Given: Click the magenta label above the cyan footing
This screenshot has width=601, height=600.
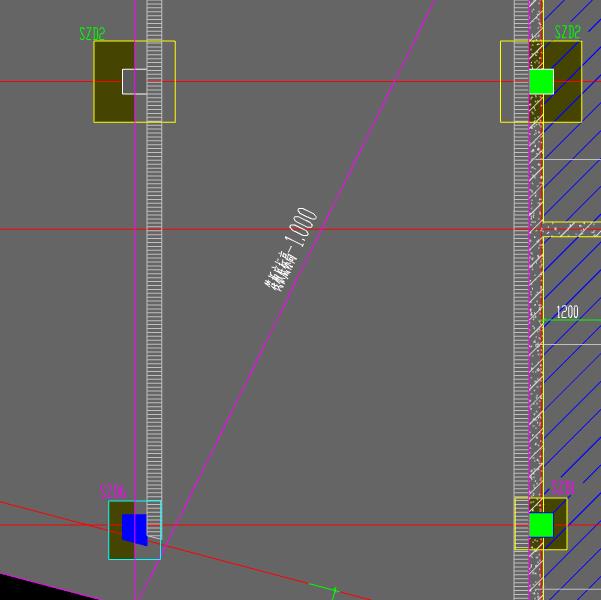Looking at the screenshot, I should point(113,492).
